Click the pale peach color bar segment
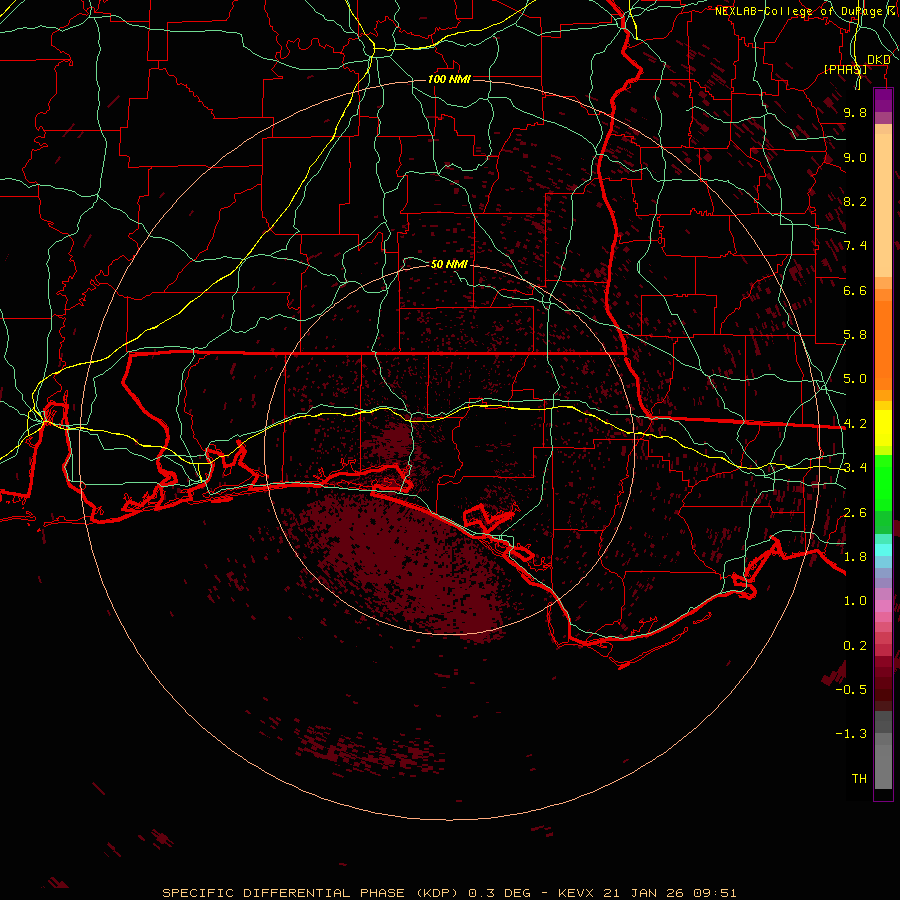The image size is (900, 900). (883, 205)
